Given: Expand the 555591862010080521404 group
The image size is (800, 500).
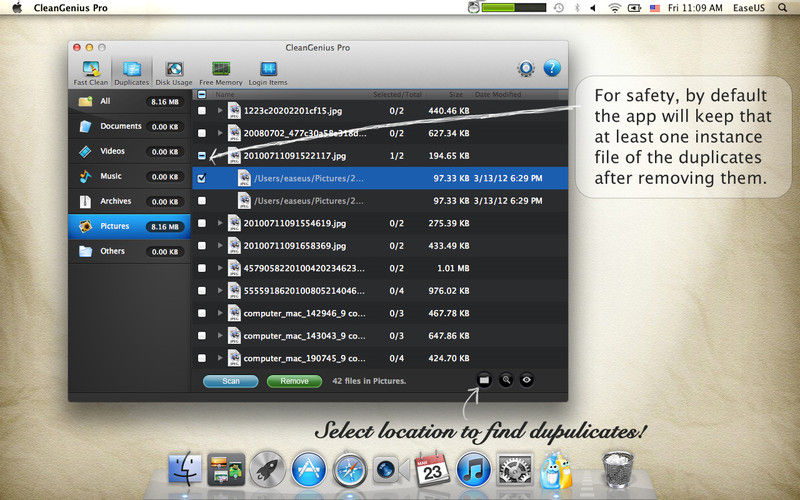Looking at the screenshot, I should [220, 290].
